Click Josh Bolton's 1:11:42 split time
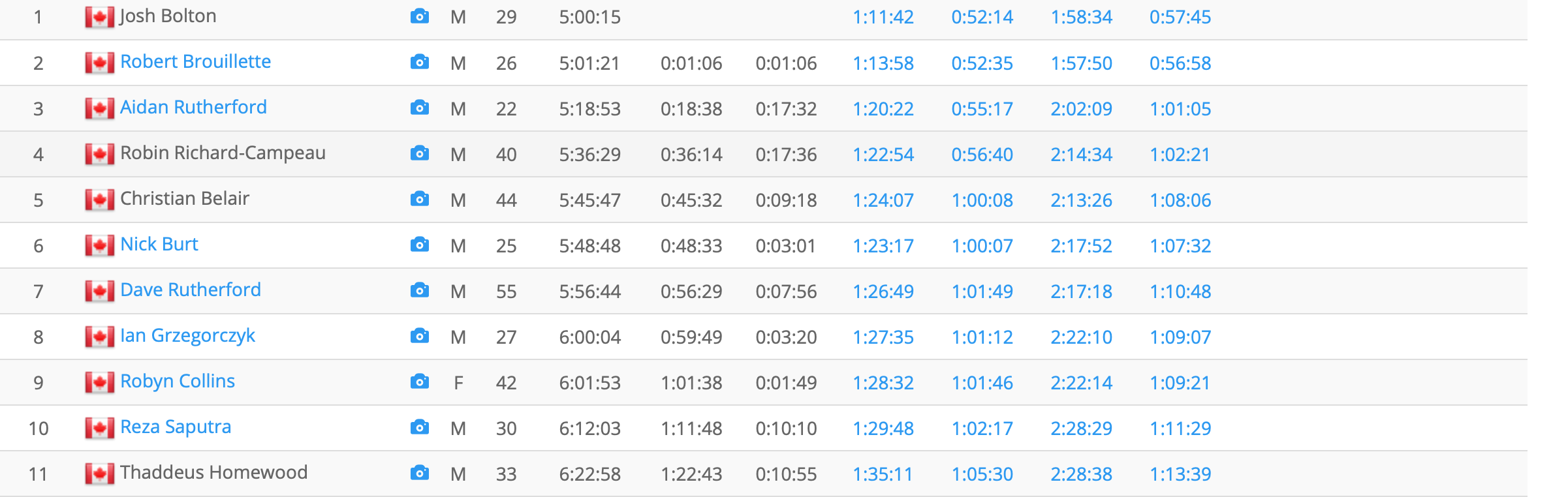Screen dimensions: 1568x497 (883, 17)
